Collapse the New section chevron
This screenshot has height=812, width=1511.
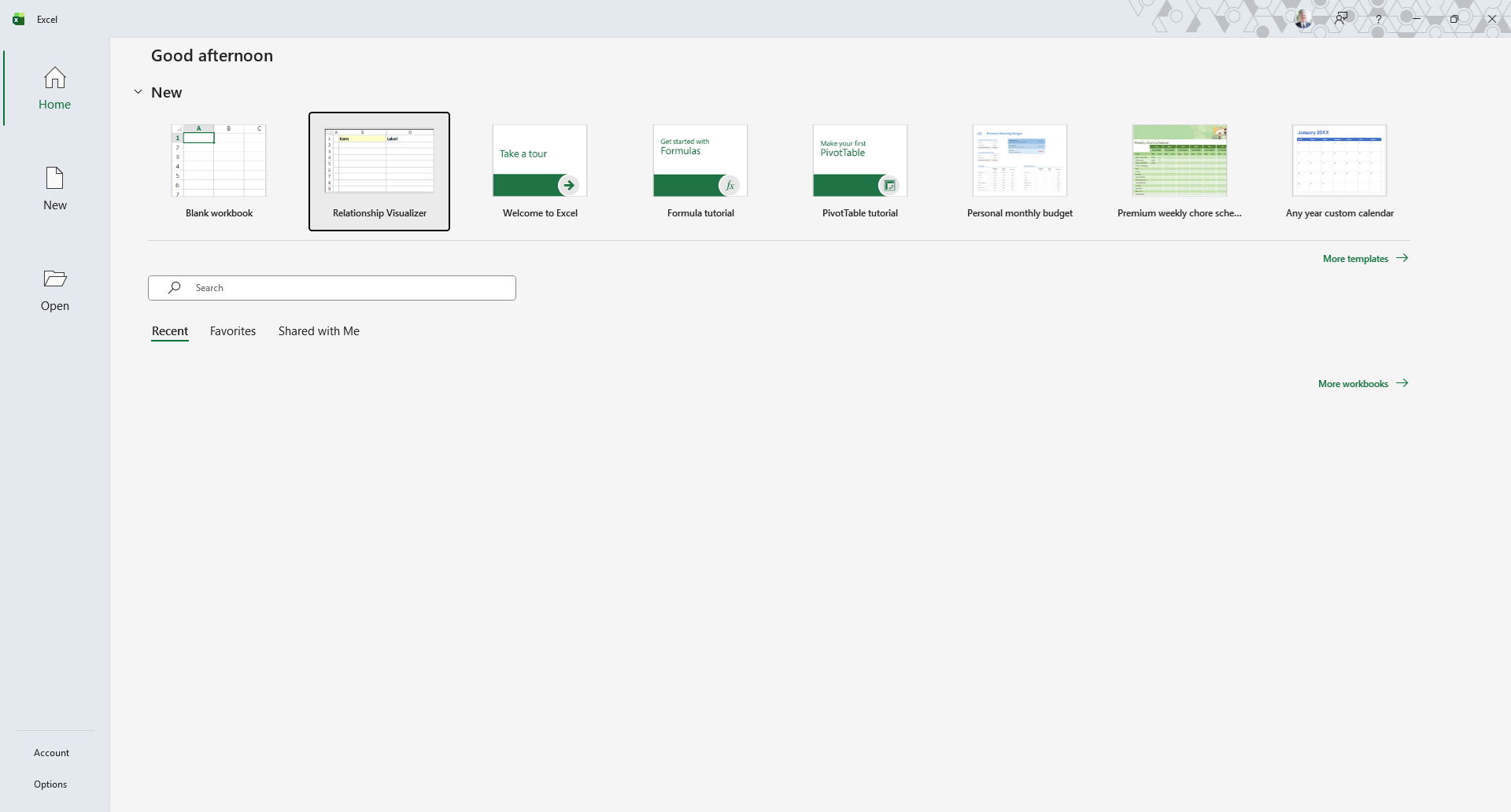pos(138,92)
